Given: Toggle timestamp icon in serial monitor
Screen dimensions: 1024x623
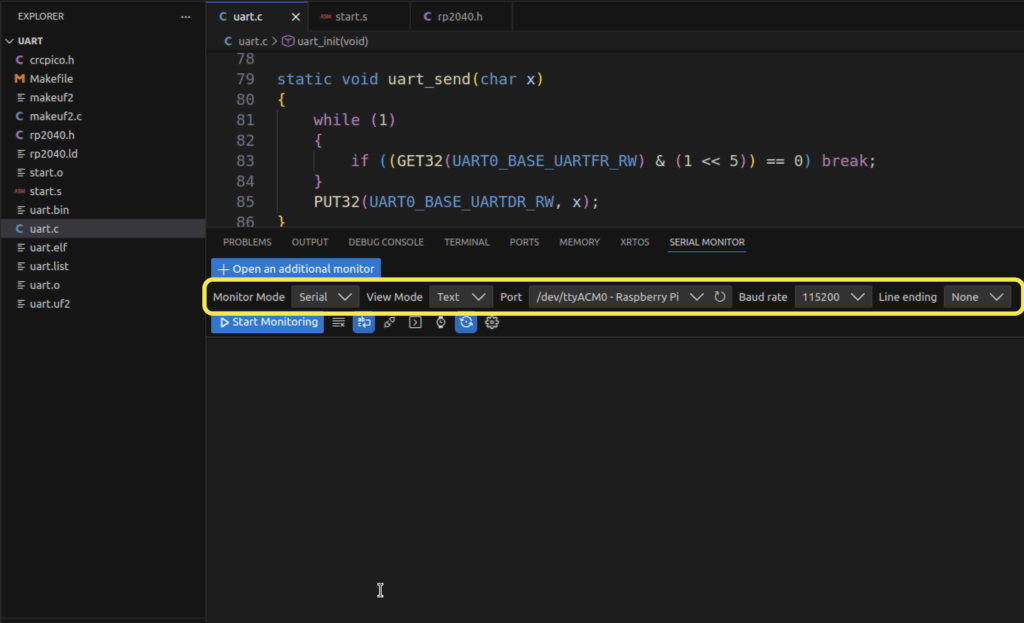Looking at the screenshot, I should tap(440, 323).
